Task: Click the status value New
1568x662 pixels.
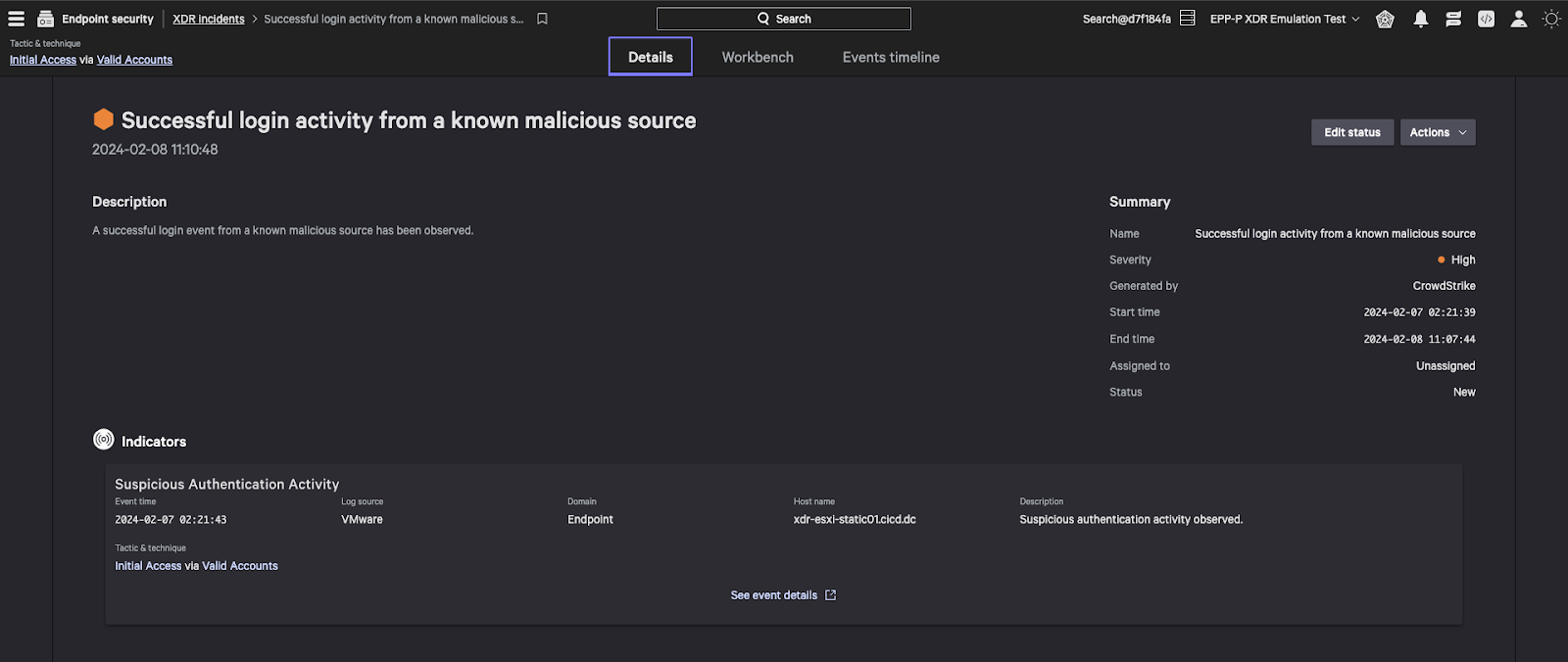Action: pyautogui.click(x=1464, y=392)
